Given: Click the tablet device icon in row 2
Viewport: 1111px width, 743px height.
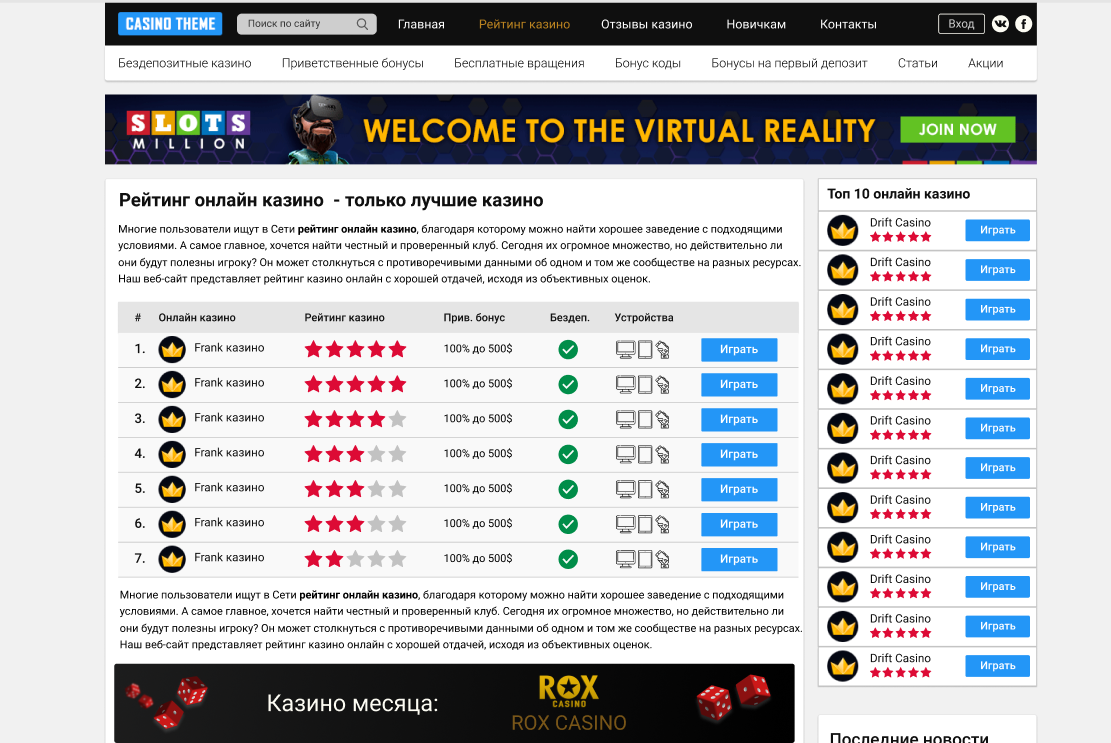Looking at the screenshot, I should click(x=645, y=385).
